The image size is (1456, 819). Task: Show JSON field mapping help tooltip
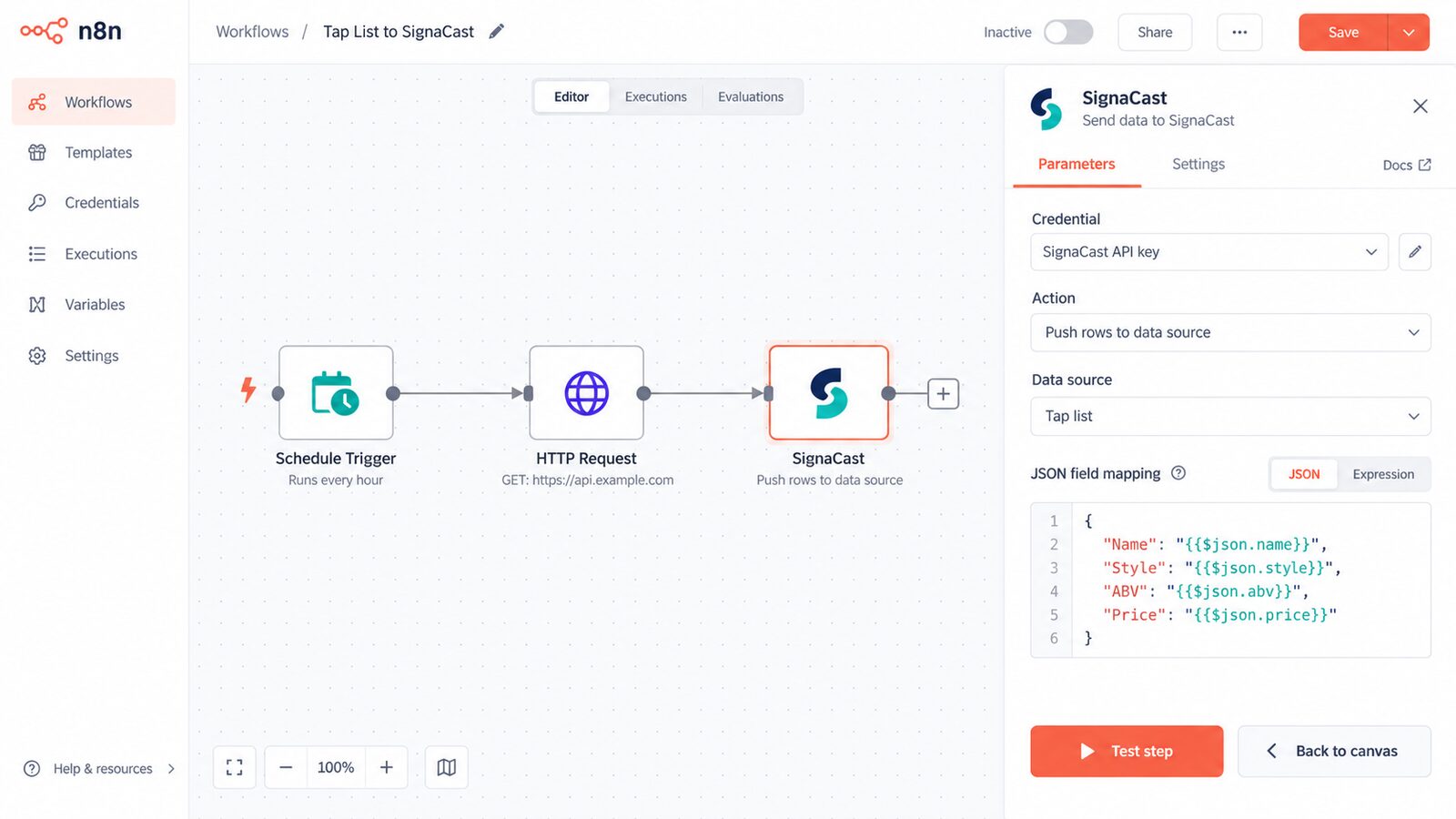coord(1178,473)
